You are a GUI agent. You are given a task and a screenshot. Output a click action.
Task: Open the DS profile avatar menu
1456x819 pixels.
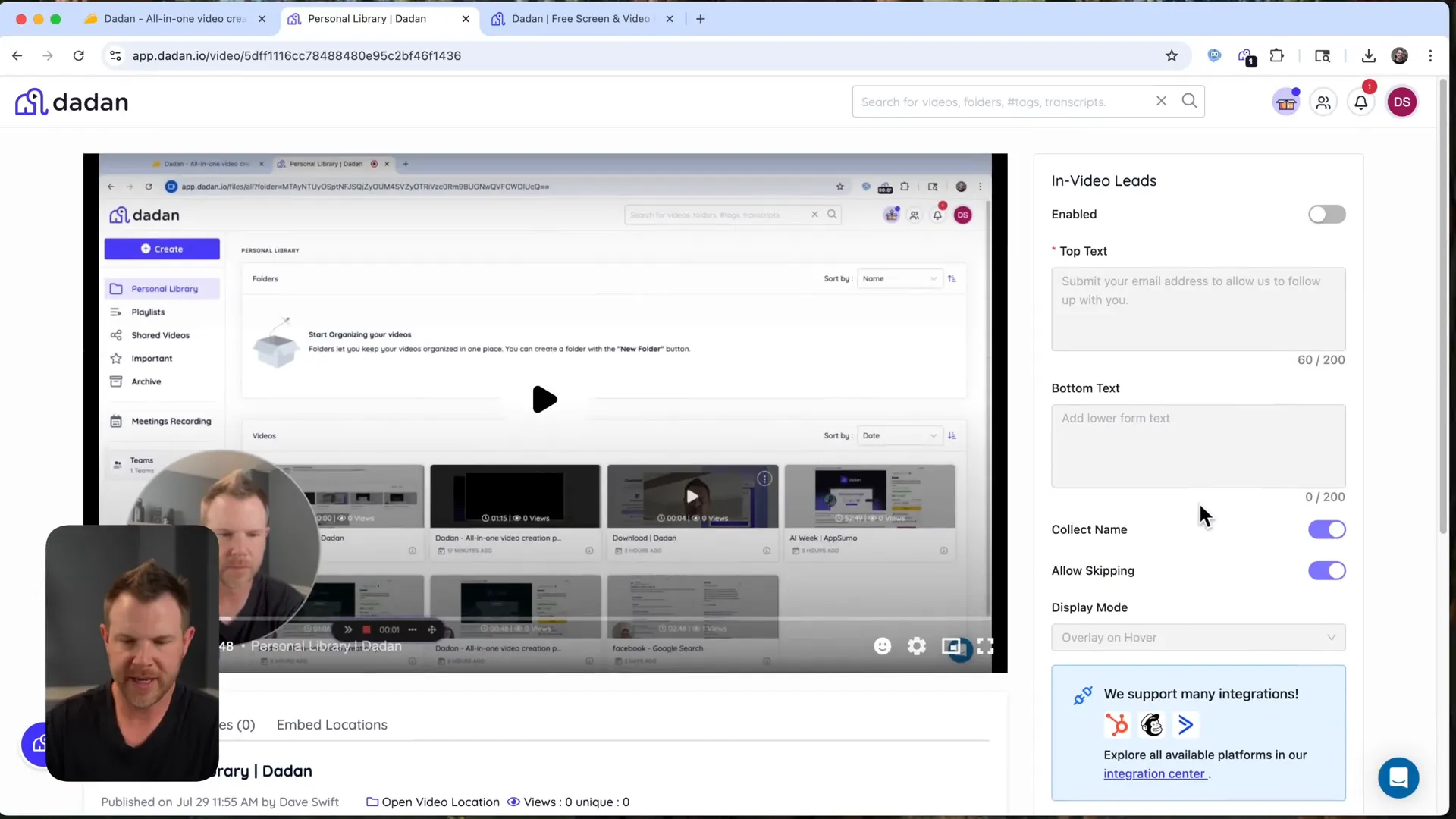coord(1401,102)
